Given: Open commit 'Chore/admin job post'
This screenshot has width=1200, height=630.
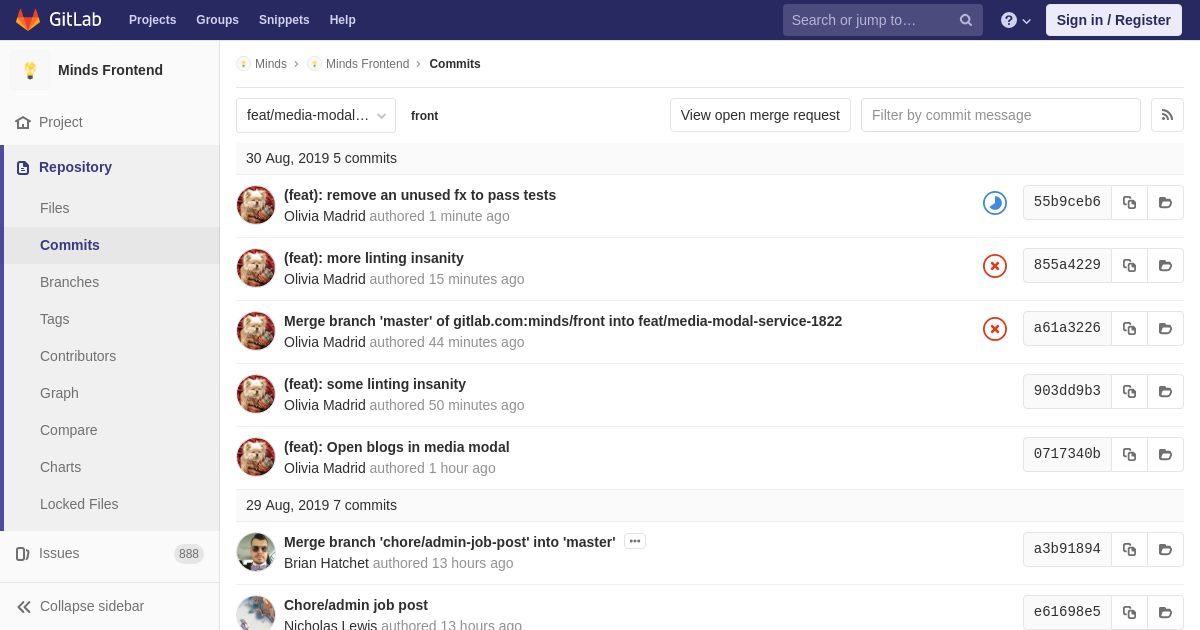Looking at the screenshot, I should coord(356,605).
